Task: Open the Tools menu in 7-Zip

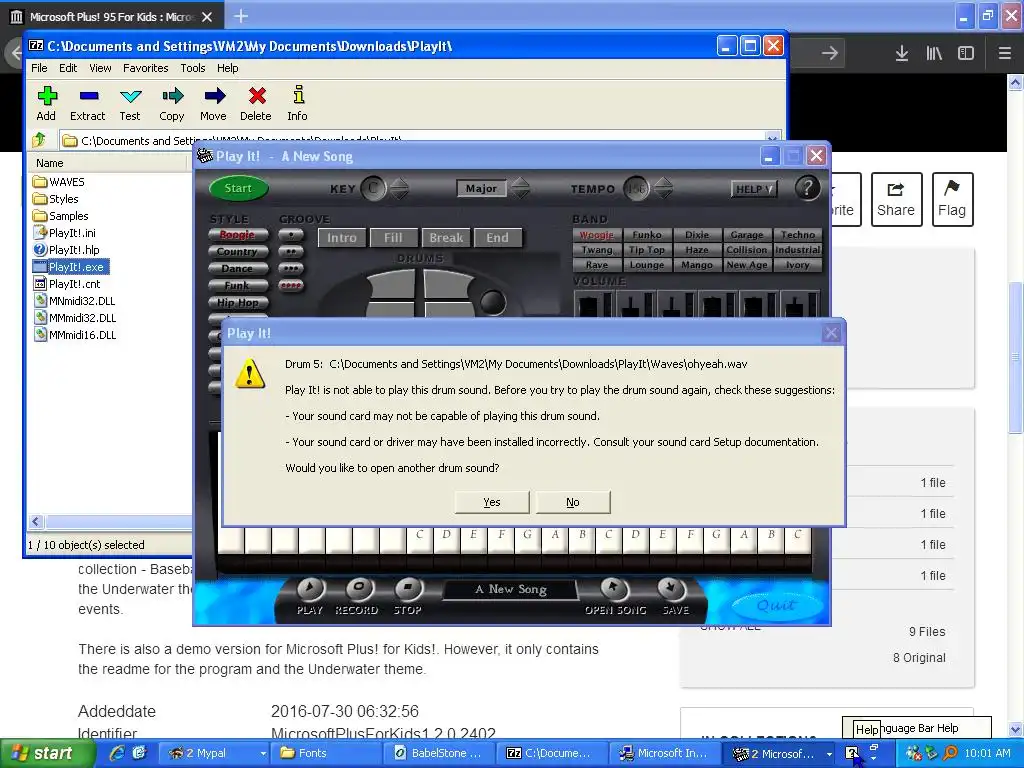Action: click(x=193, y=68)
